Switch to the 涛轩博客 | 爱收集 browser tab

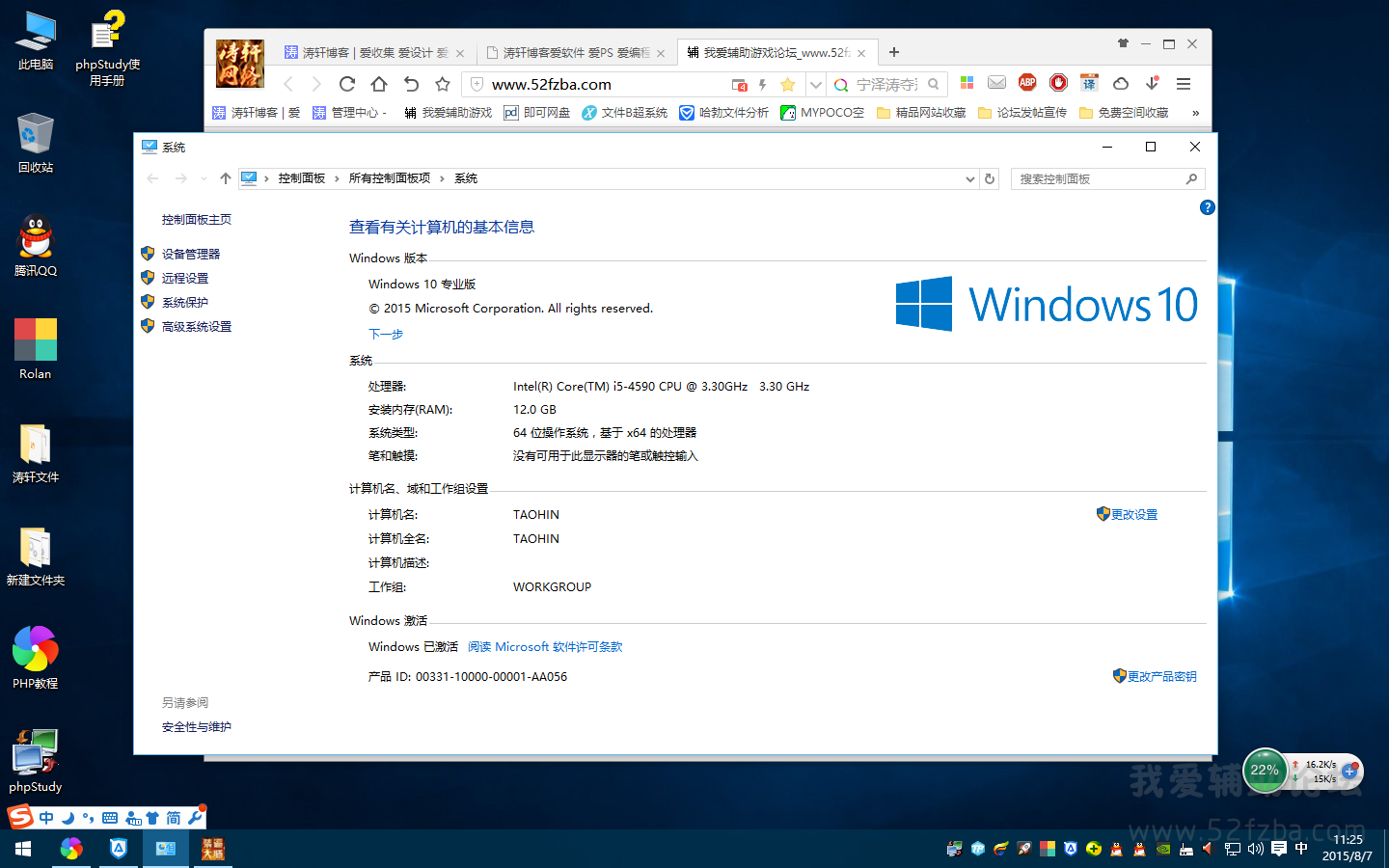pos(374,53)
